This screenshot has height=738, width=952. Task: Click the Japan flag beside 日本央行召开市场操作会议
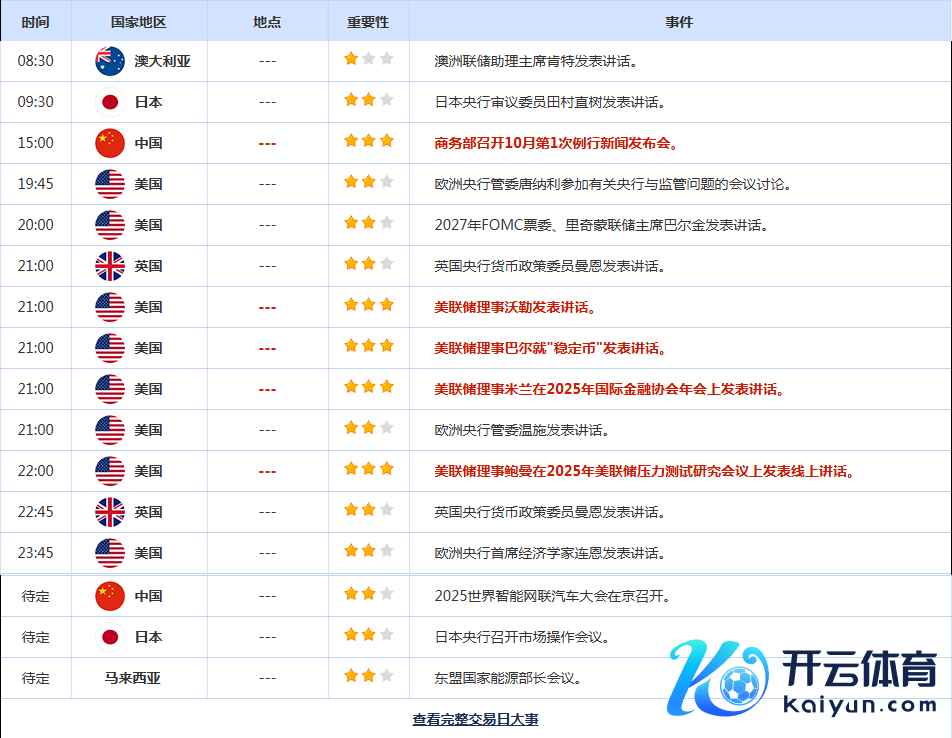[x=110, y=637]
